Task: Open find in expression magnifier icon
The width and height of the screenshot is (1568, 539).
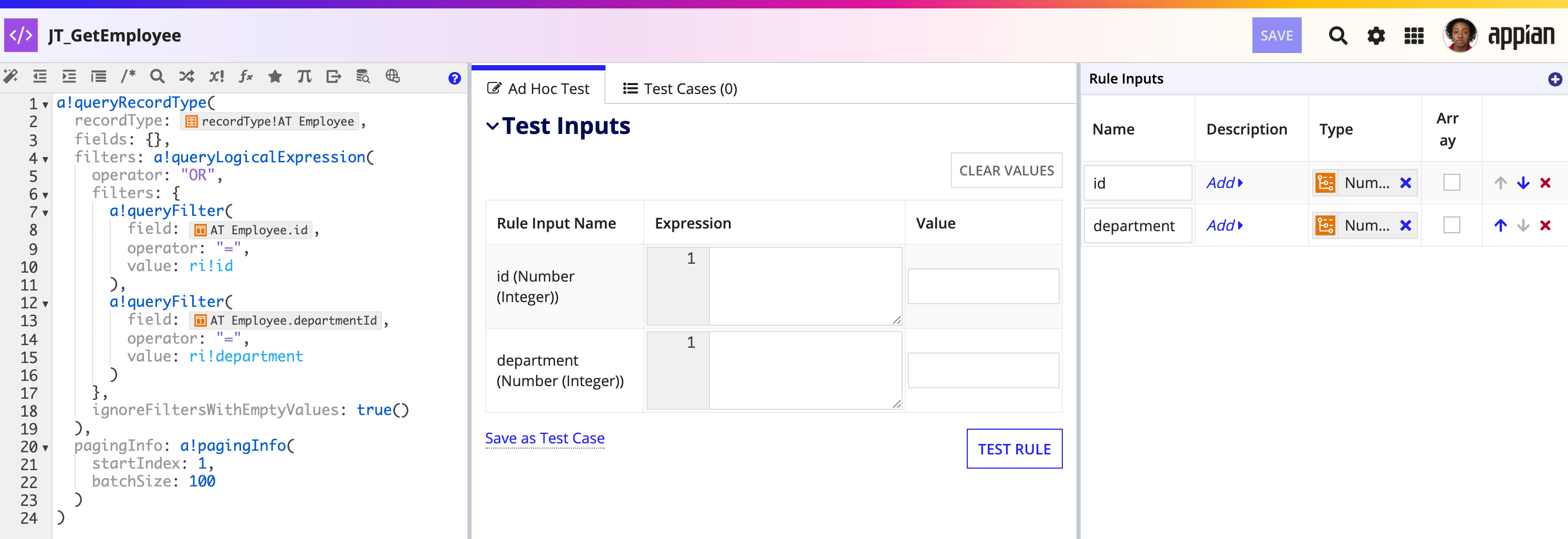Action: pos(157,76)
